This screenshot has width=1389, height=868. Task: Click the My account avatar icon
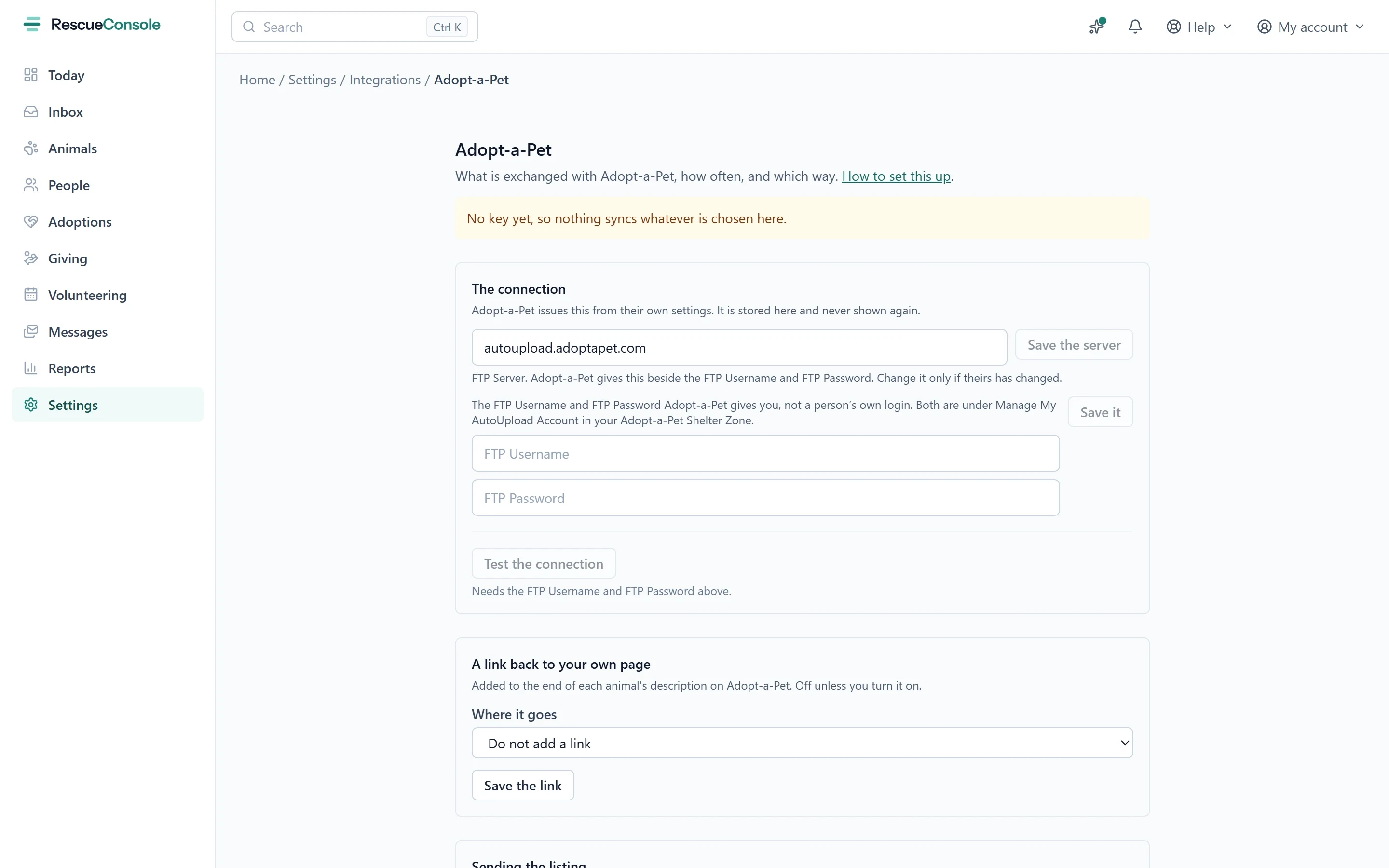coord(1265,27)
